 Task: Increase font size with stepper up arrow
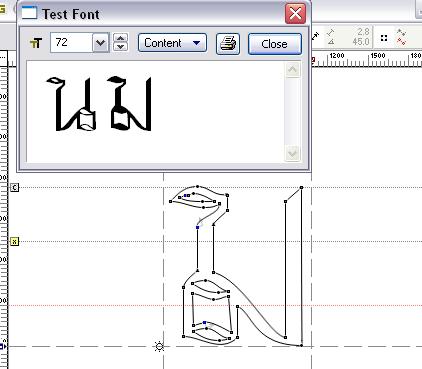(121, 38)
